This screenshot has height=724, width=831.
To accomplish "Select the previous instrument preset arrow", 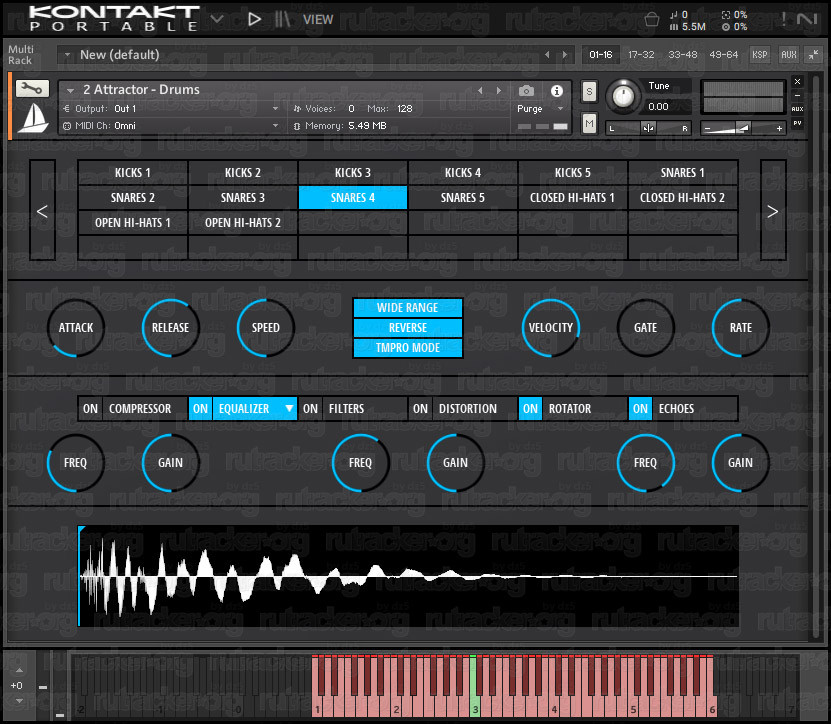I will tap(481, 91).
